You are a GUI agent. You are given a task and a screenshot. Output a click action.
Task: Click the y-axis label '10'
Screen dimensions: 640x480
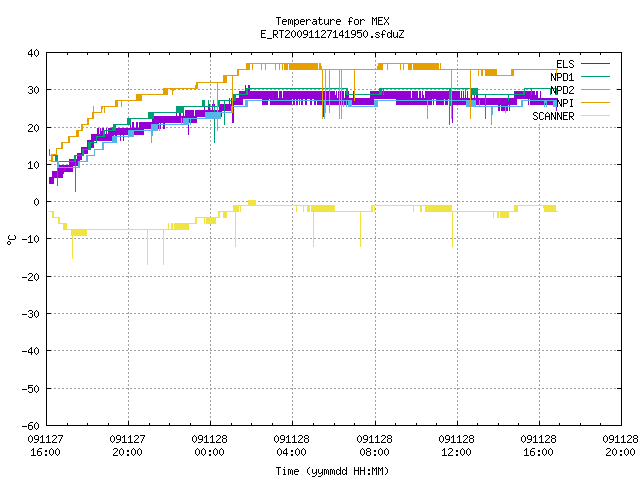pyautogui.click(x=33, y=165)
